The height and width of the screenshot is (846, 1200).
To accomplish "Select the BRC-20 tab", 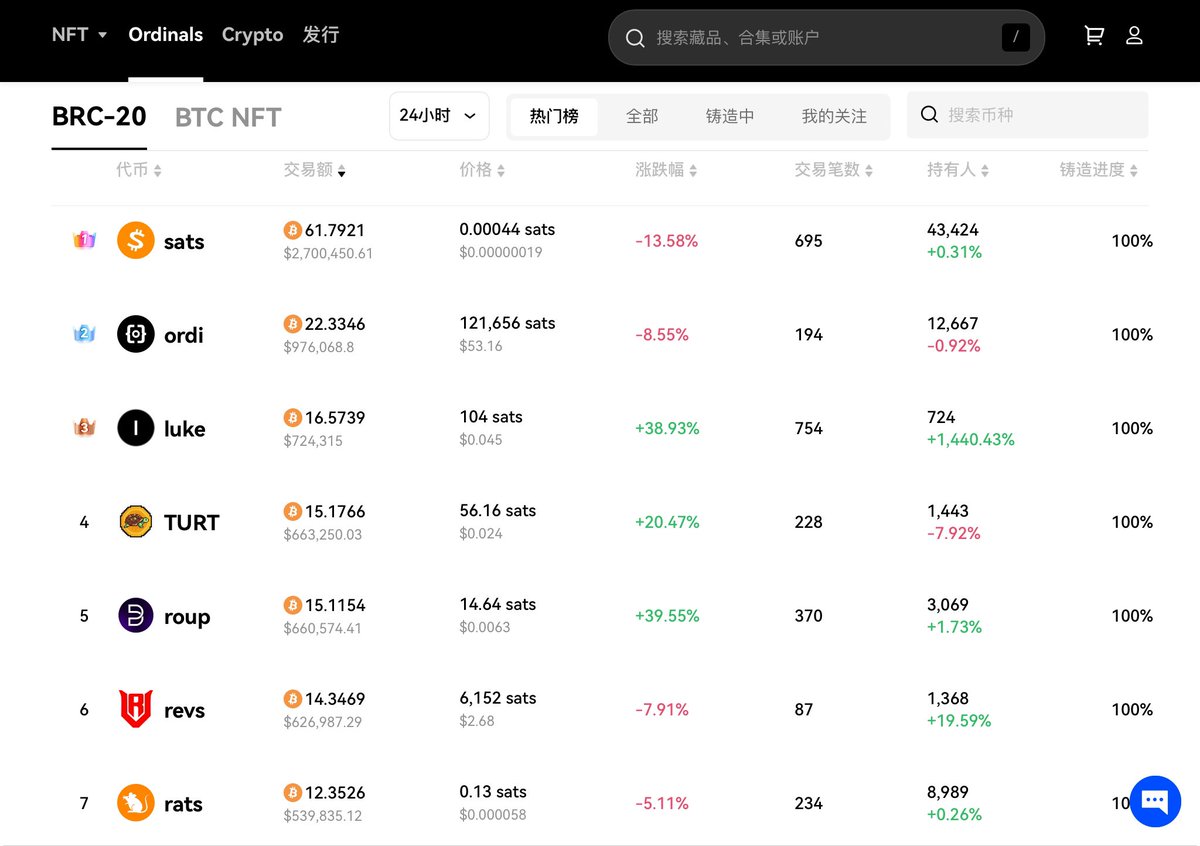I will (99, 117).
